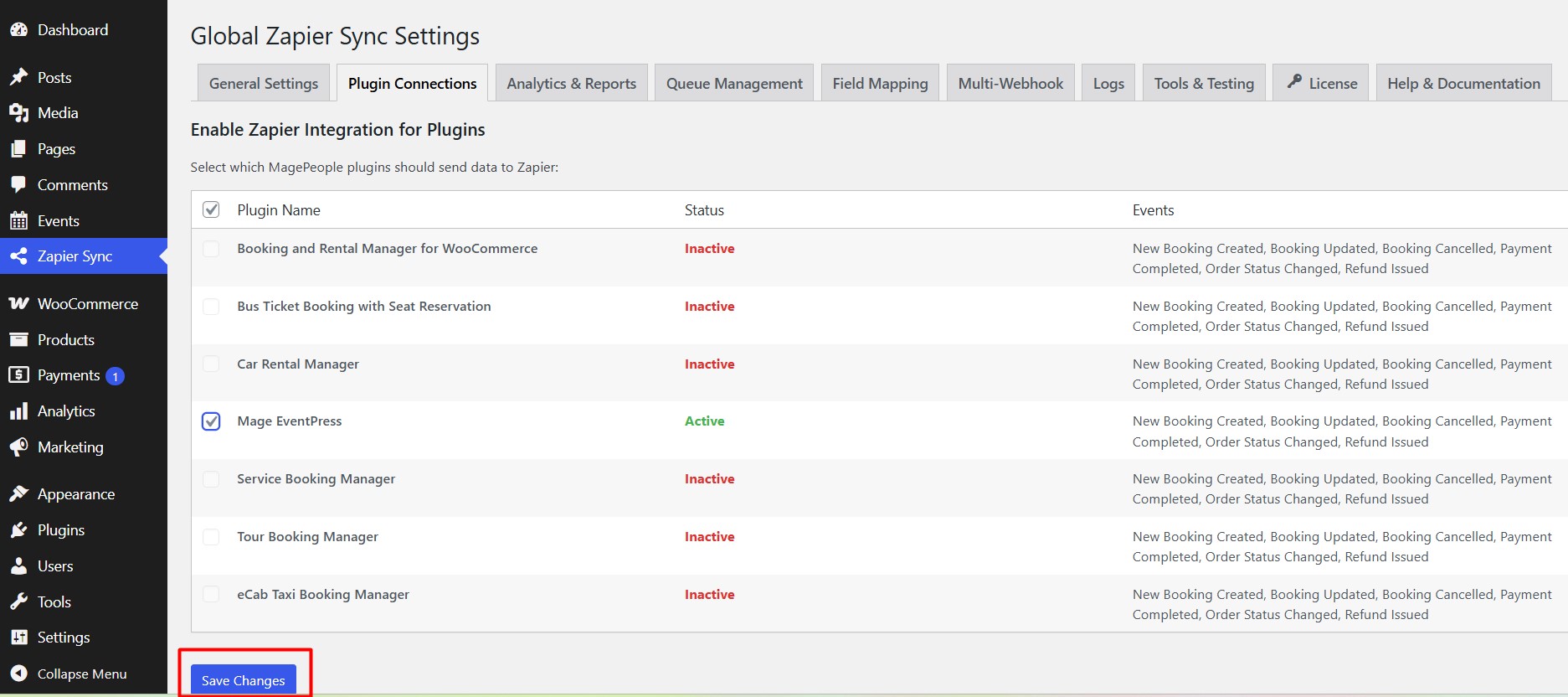Open Payments with notification badge

[69, 375]
